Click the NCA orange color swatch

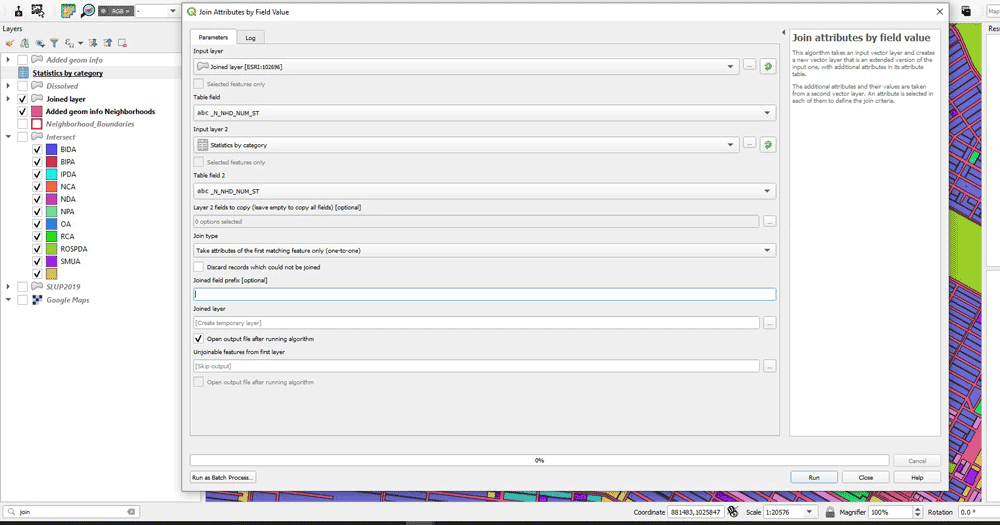coord(52,187)
